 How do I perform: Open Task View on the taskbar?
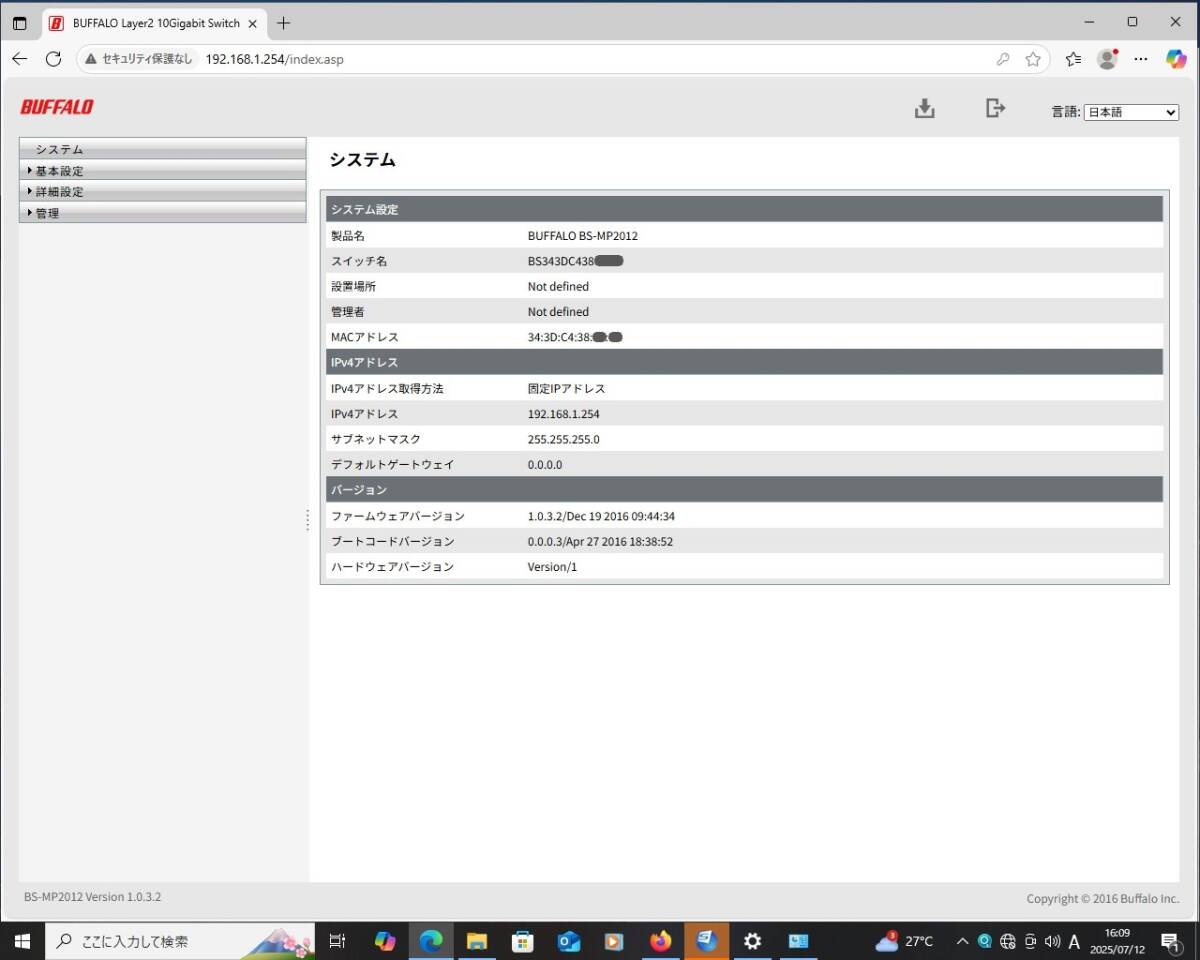click(338, 941)
